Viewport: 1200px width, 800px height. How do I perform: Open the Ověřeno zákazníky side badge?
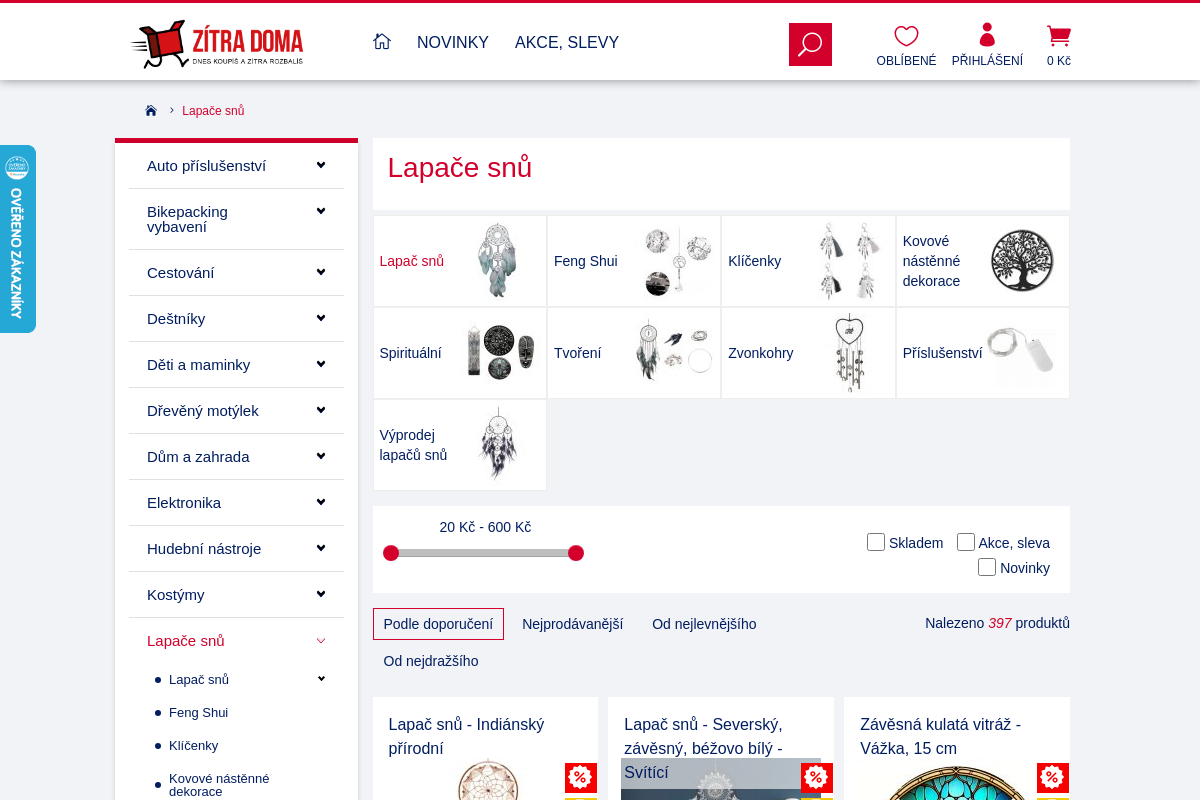[x=17, y=239]
